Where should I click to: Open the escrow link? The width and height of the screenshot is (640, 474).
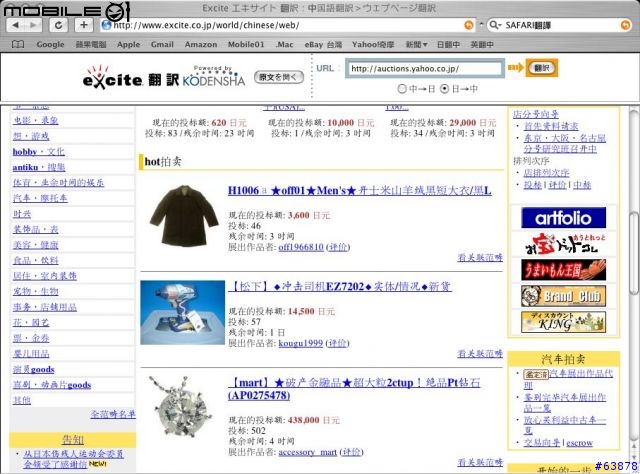[x=579, y=443]
